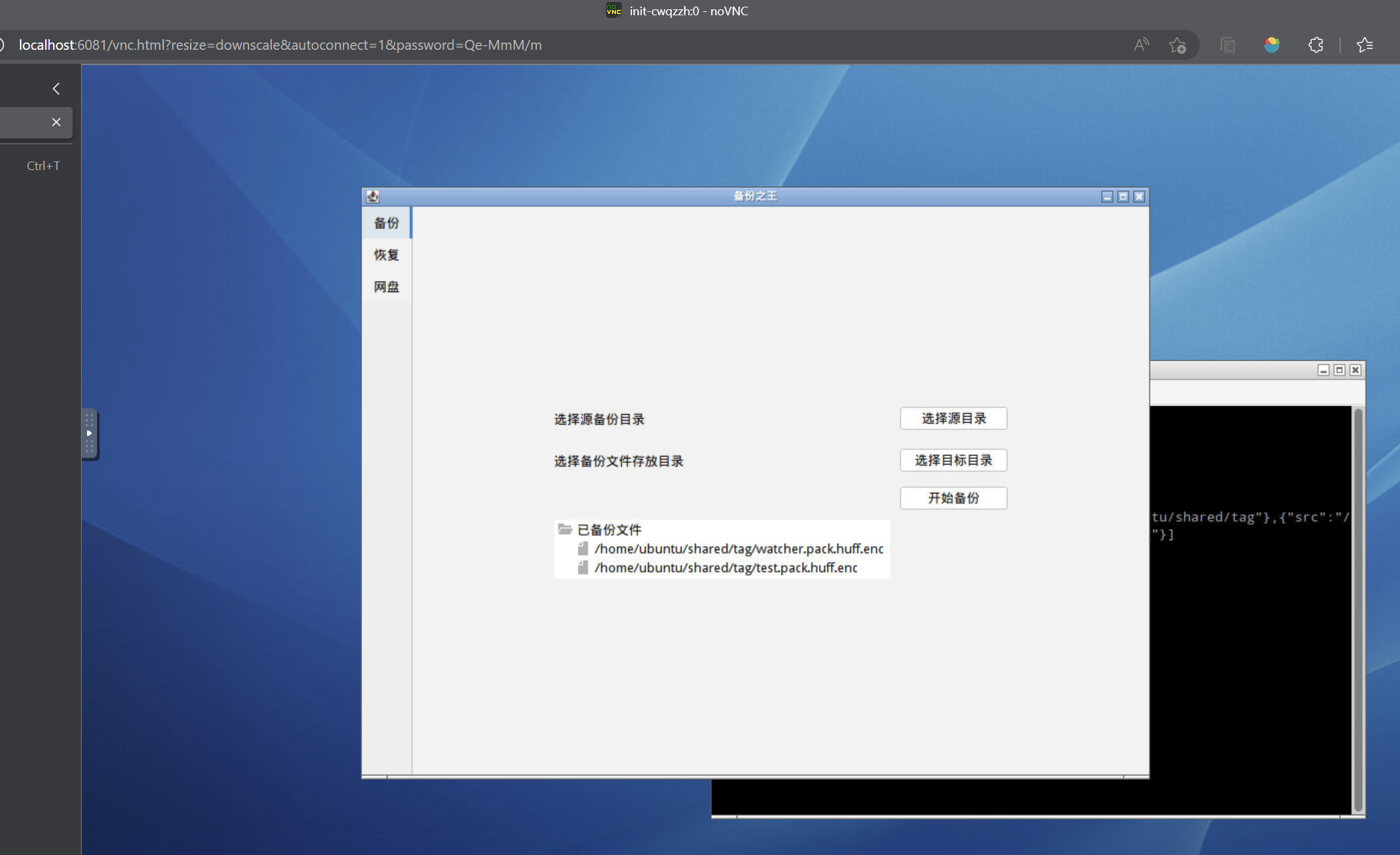Click the terminal window vertical scrollbar
The height and width of the screenshot is (855, 1400).
click(1358, 610)
